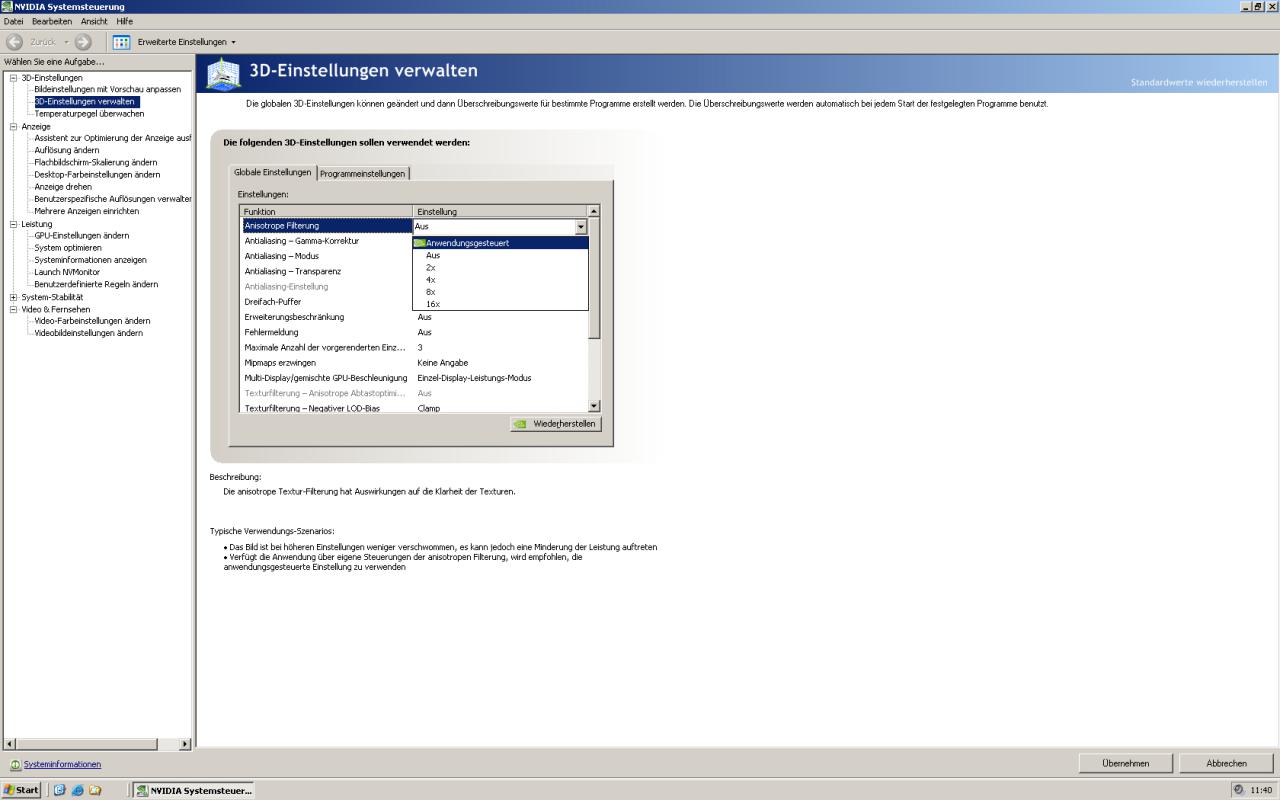Select Anwendungsgesteuert in the dropdown list

coord(500,243)
